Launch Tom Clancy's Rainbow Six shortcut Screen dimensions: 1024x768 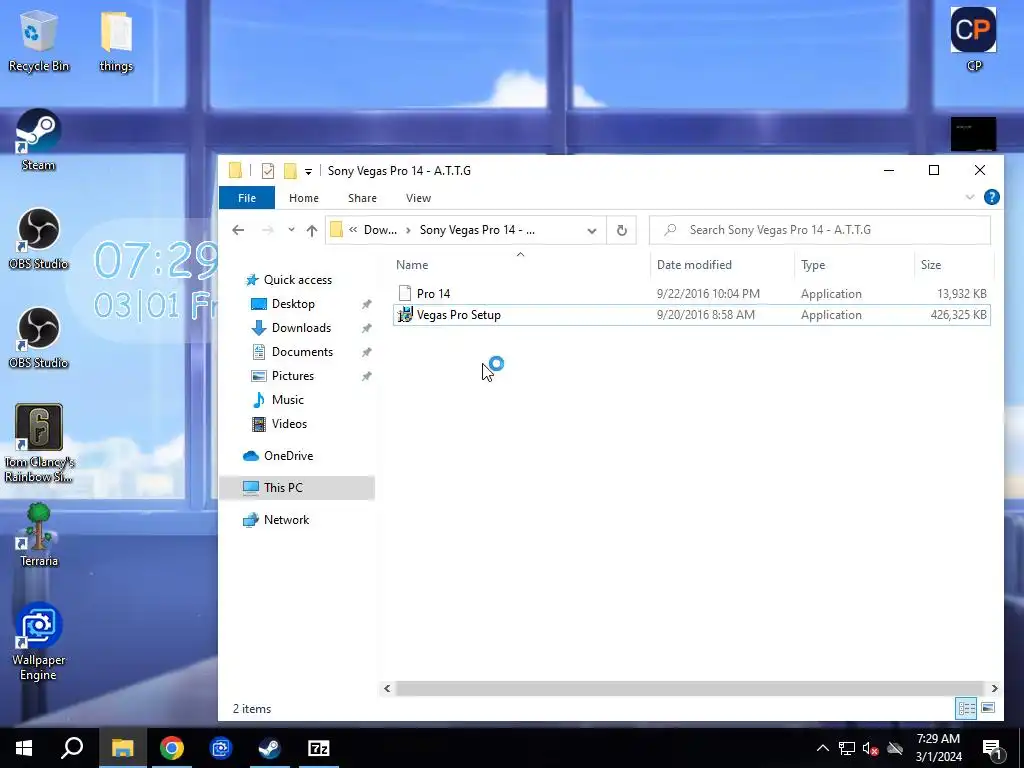click(x=39, y=443)
